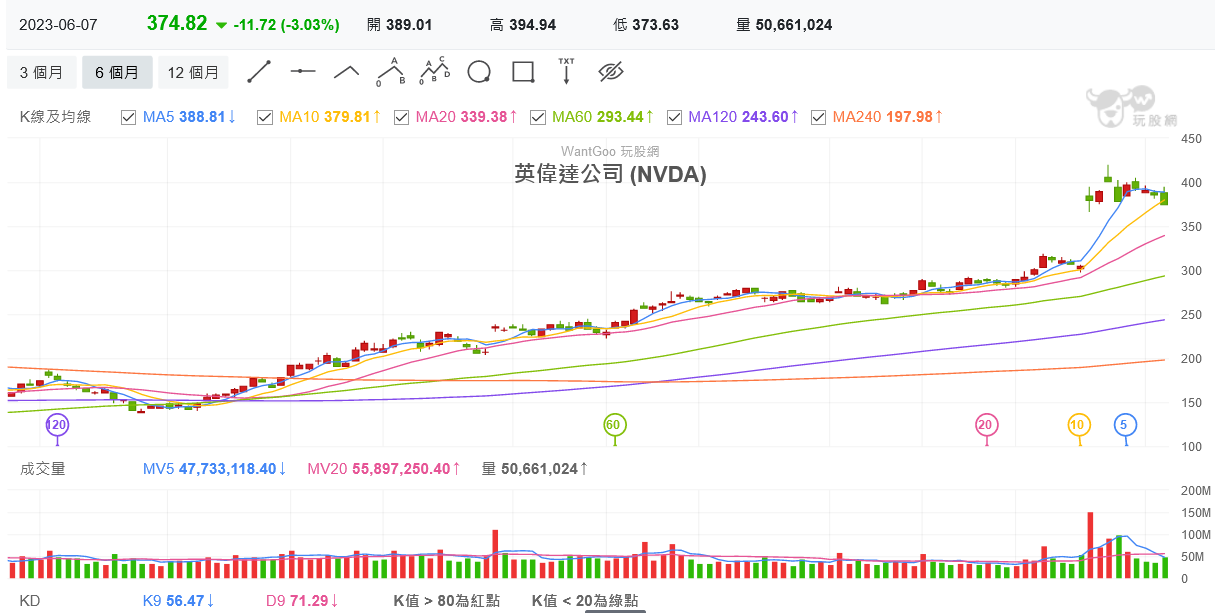1215x613 pixels.
Task: Click the 450 price axis label
Action: point(1191,139)
